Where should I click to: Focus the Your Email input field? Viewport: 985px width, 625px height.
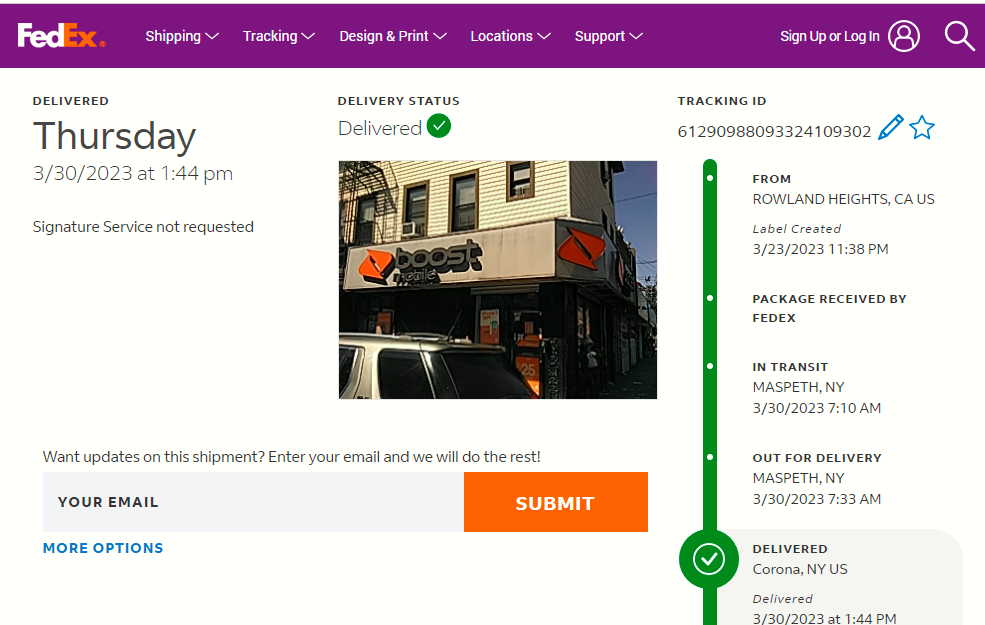point(253,502)
